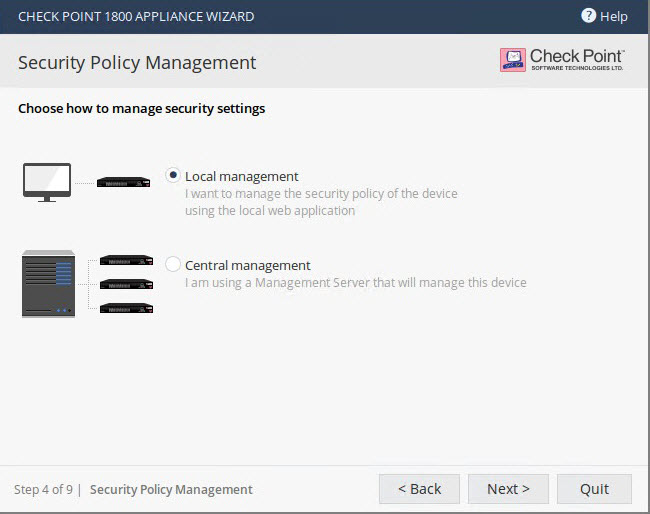Click the single appliance icon beside the monitor
The height and width of the screenshot is (514, 650).
pyautogui.click(x=124, y=182)
